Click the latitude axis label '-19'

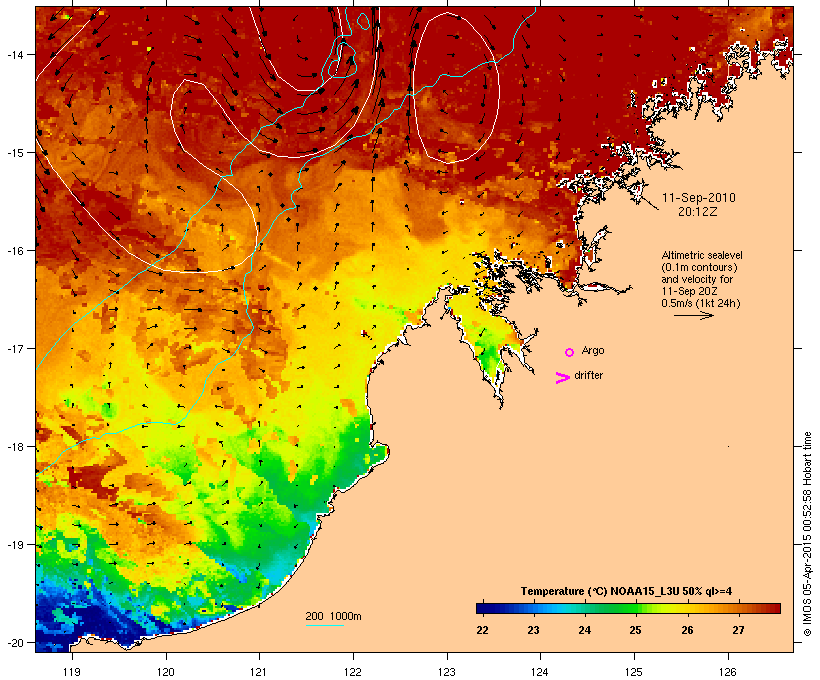tap(15, 545)
